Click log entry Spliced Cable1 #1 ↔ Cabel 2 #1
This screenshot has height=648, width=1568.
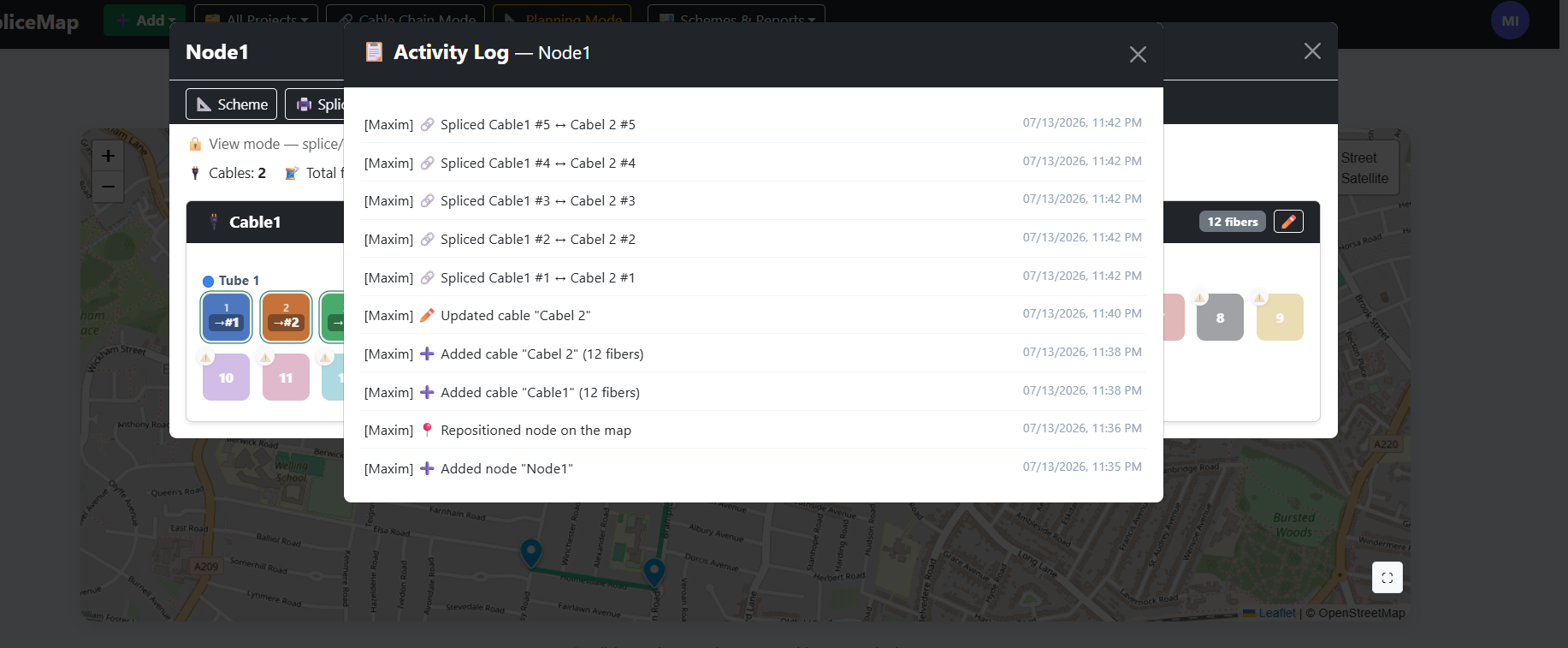tap(753, 277)
